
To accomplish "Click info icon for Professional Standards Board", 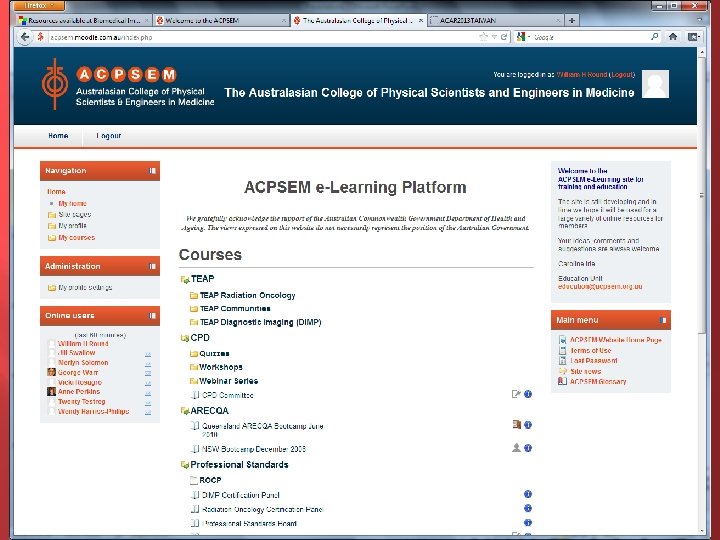I will tap(528, 523).
